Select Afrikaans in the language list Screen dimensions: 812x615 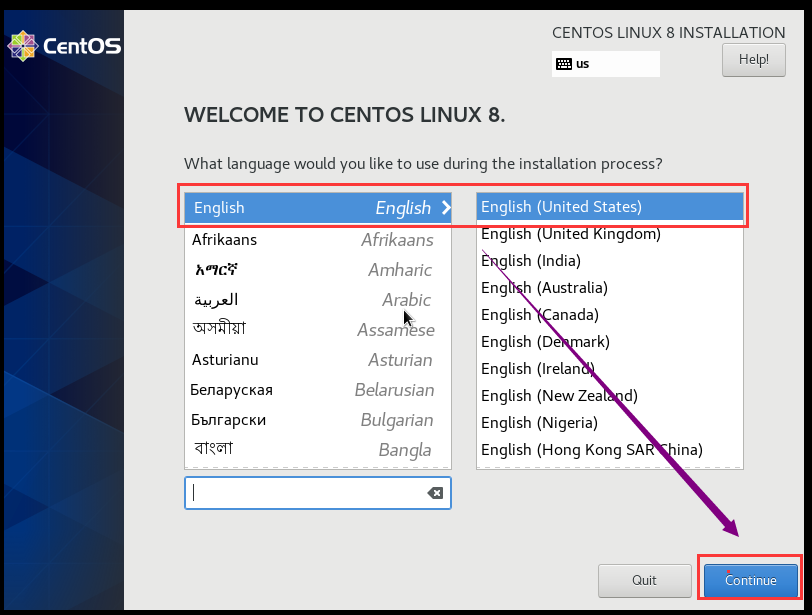tap(317, 240)
